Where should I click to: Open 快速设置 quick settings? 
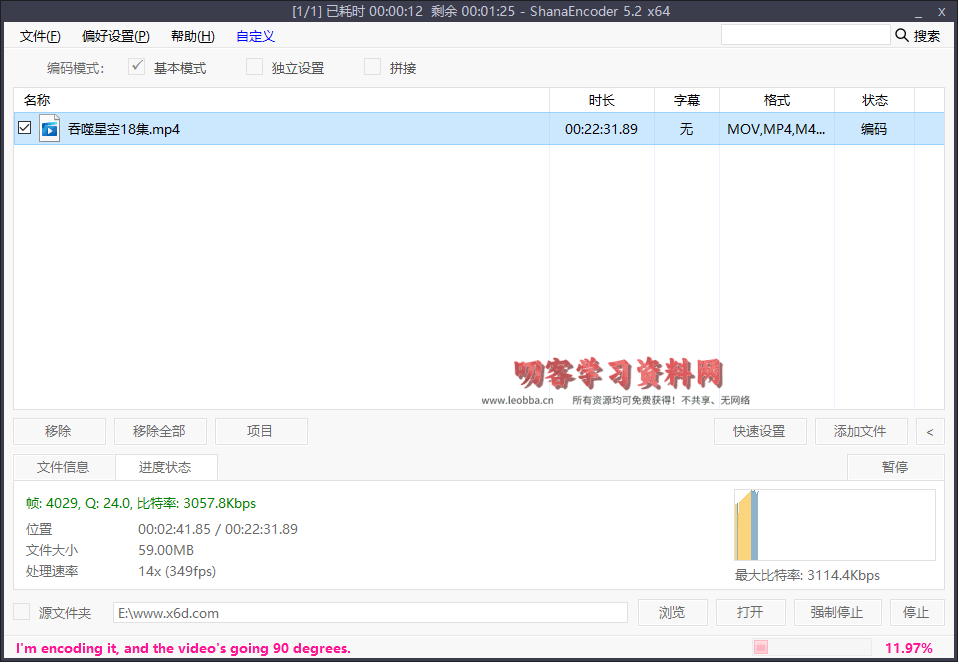pyautogui.click(x=760, y=431)
